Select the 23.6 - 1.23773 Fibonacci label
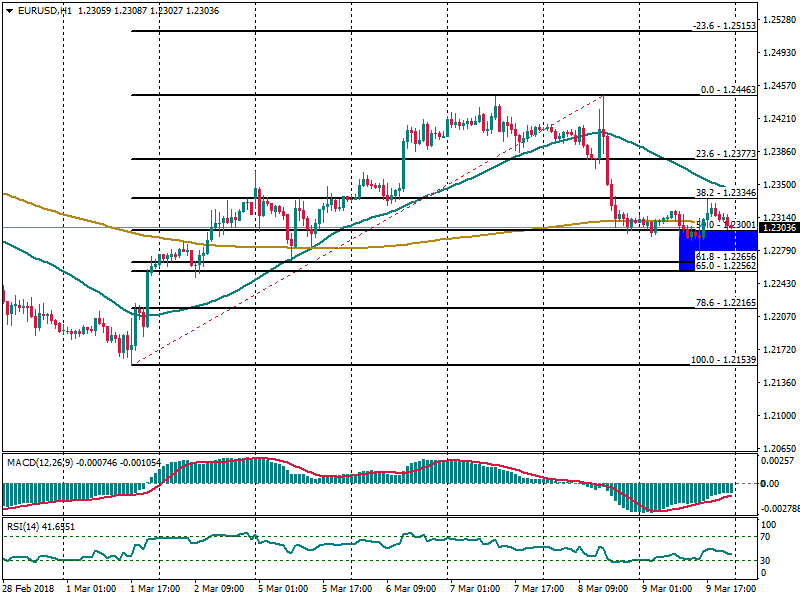Screen dimensions: 800x600 726,155
